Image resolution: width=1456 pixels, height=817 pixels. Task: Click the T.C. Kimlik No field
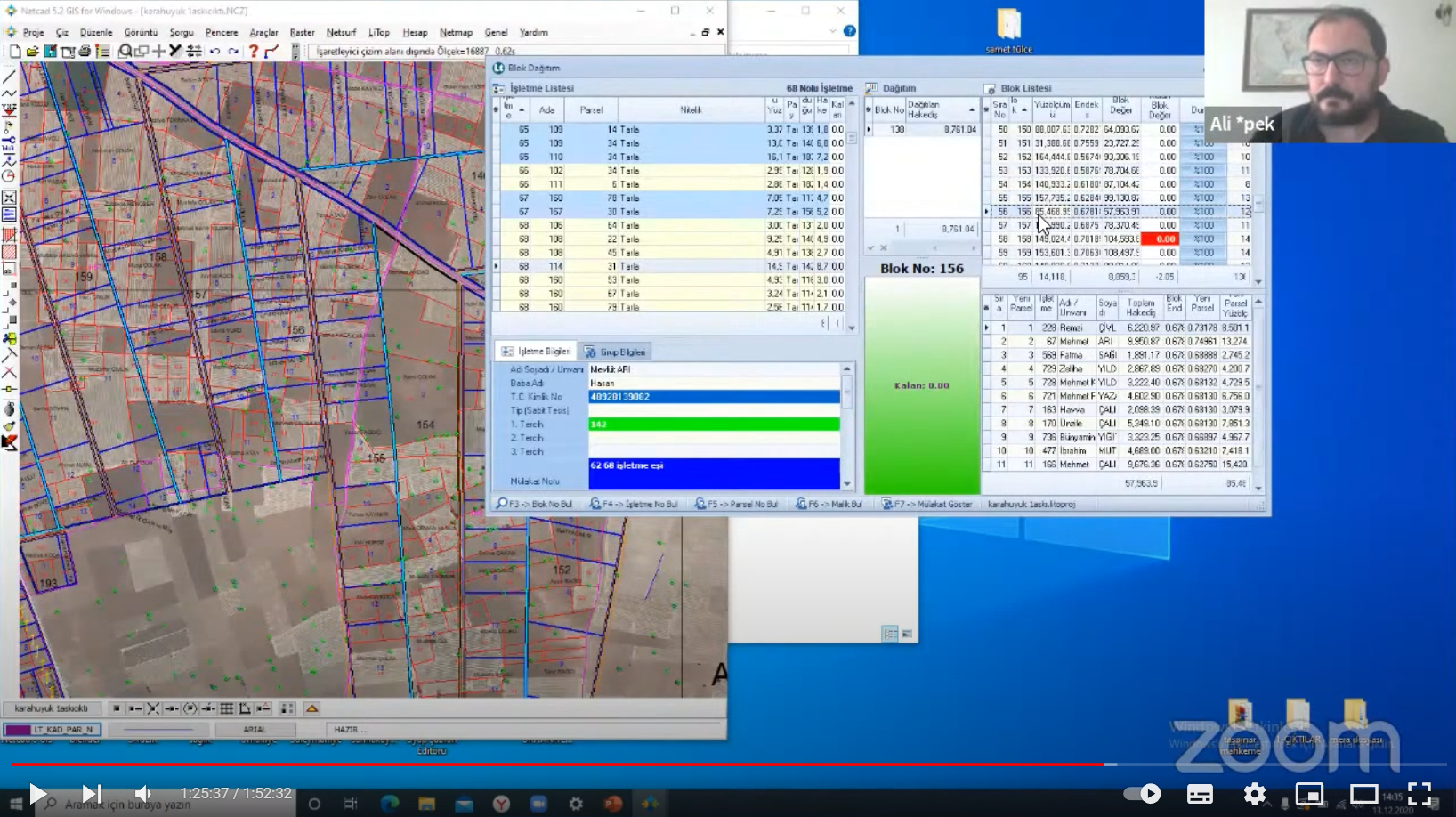(714, 397)
